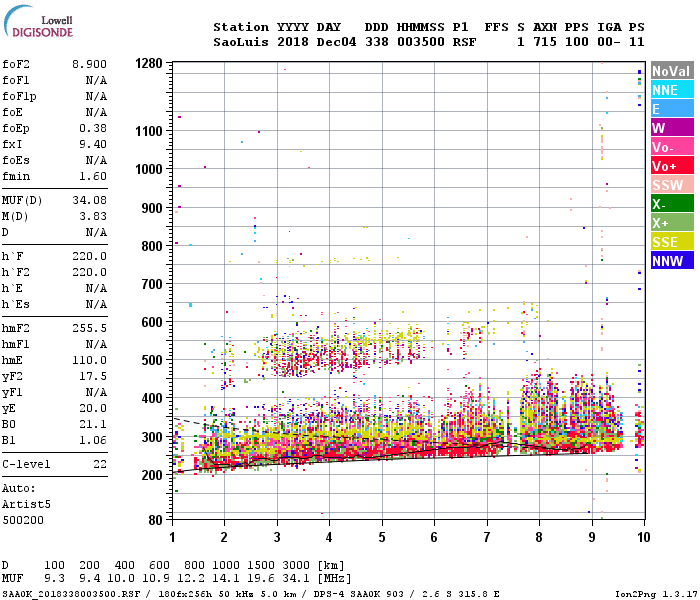Viewport: 700px width, 600px height.
Task: Click the DDD value 338
Action: click(x=377, y=42)
